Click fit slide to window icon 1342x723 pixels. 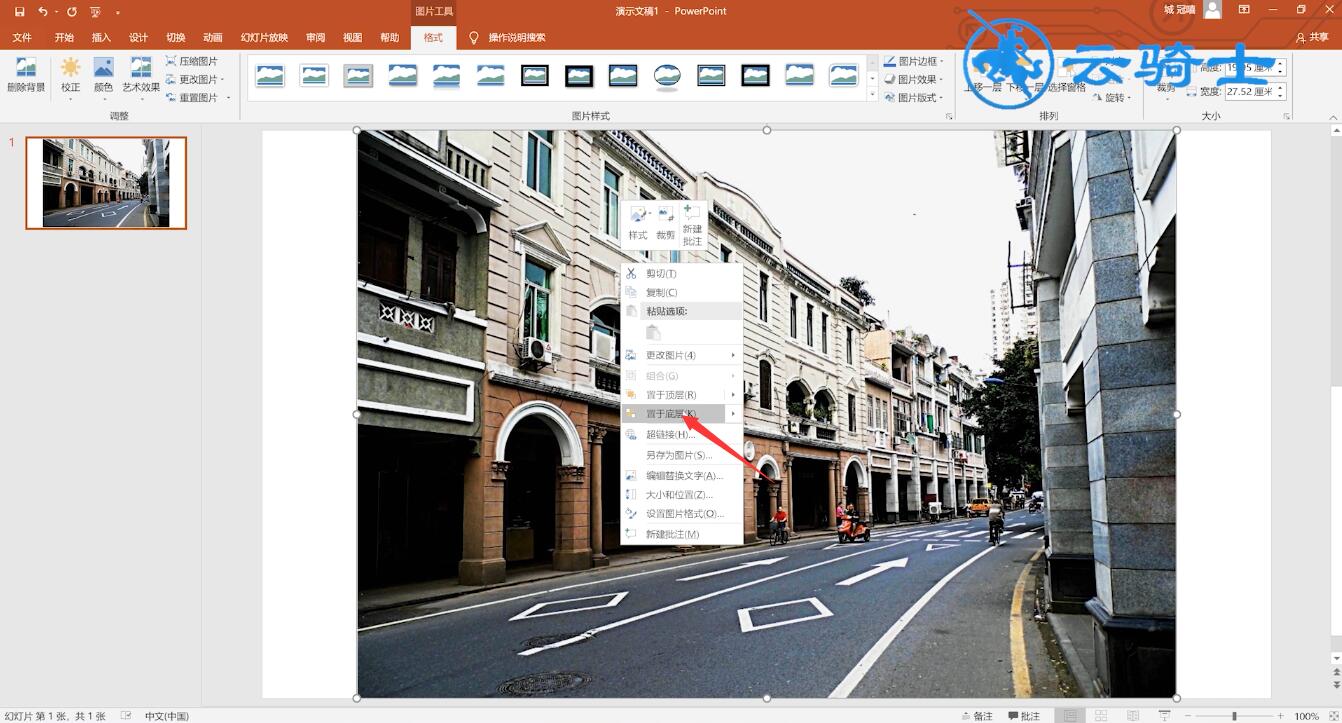point(1333,716)
